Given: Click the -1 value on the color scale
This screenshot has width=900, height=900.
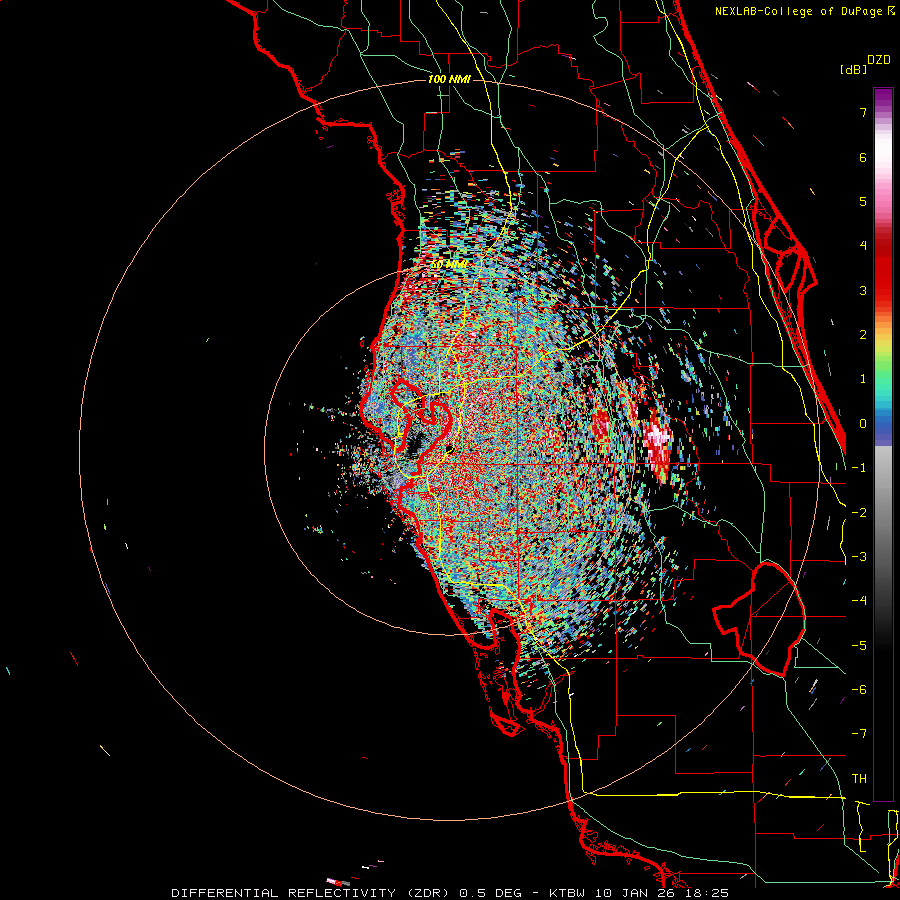Looking at the screenshot, I should click(859, 468).
